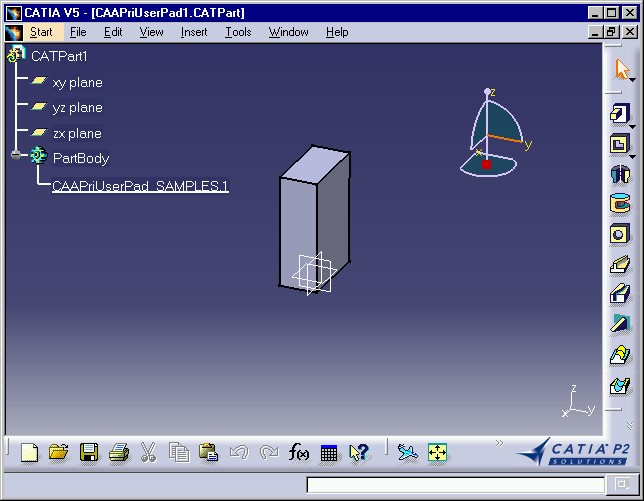This screenshot has width=644, height=501.
Task: Create a new document with New icon
Action: tap(29, 453)
